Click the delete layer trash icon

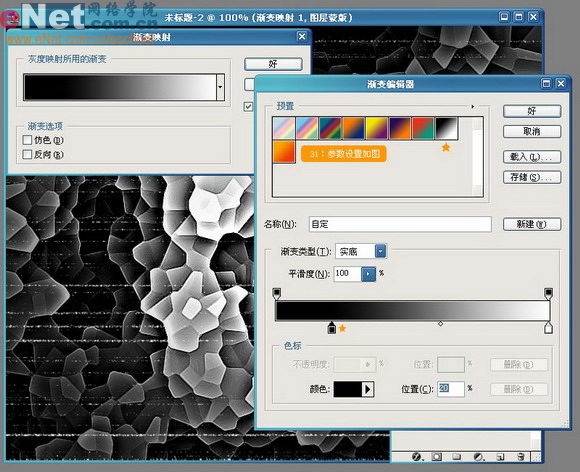coord(521,457)
